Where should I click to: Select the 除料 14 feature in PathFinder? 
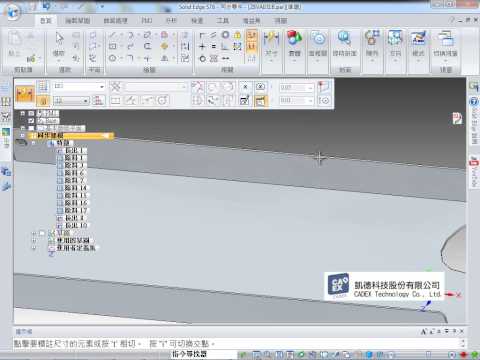click(72, 188)
